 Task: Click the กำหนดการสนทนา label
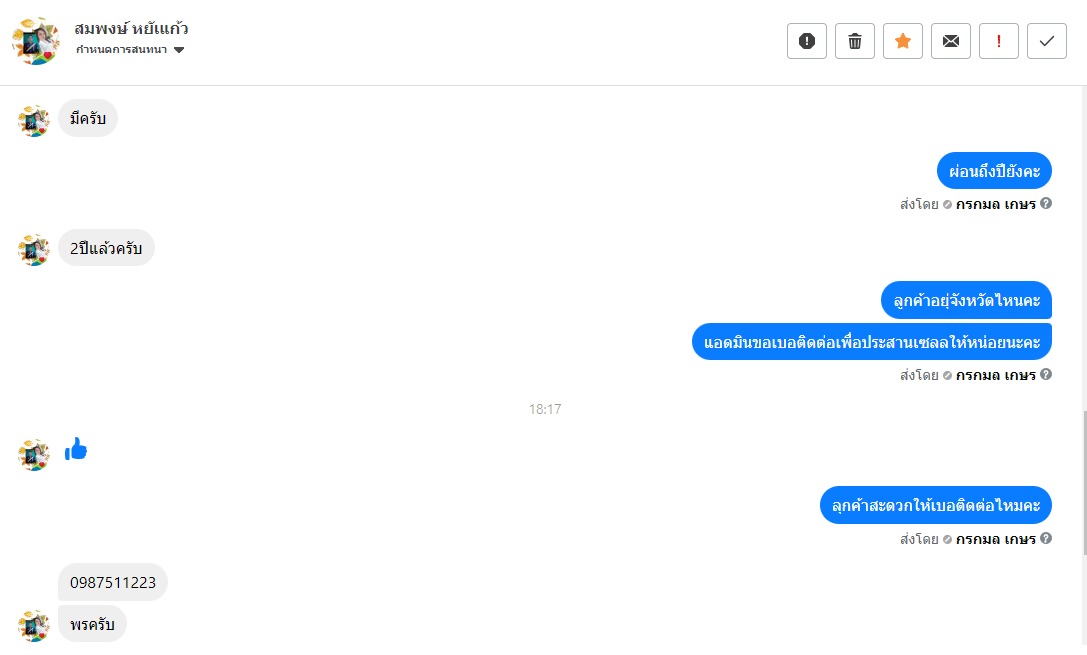coord(121,49)
